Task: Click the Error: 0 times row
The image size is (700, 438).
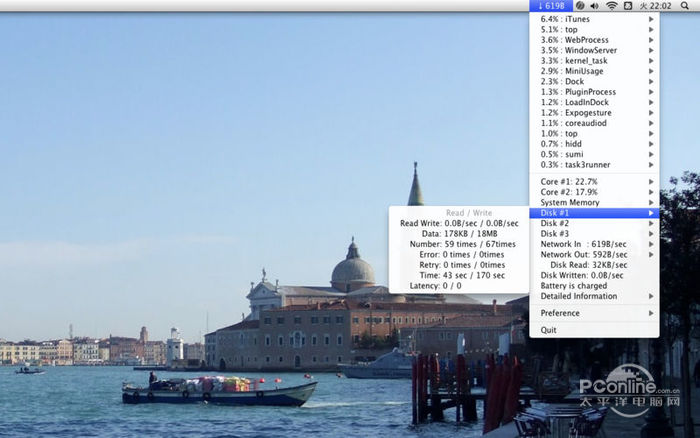Action: tap(459, 254)
